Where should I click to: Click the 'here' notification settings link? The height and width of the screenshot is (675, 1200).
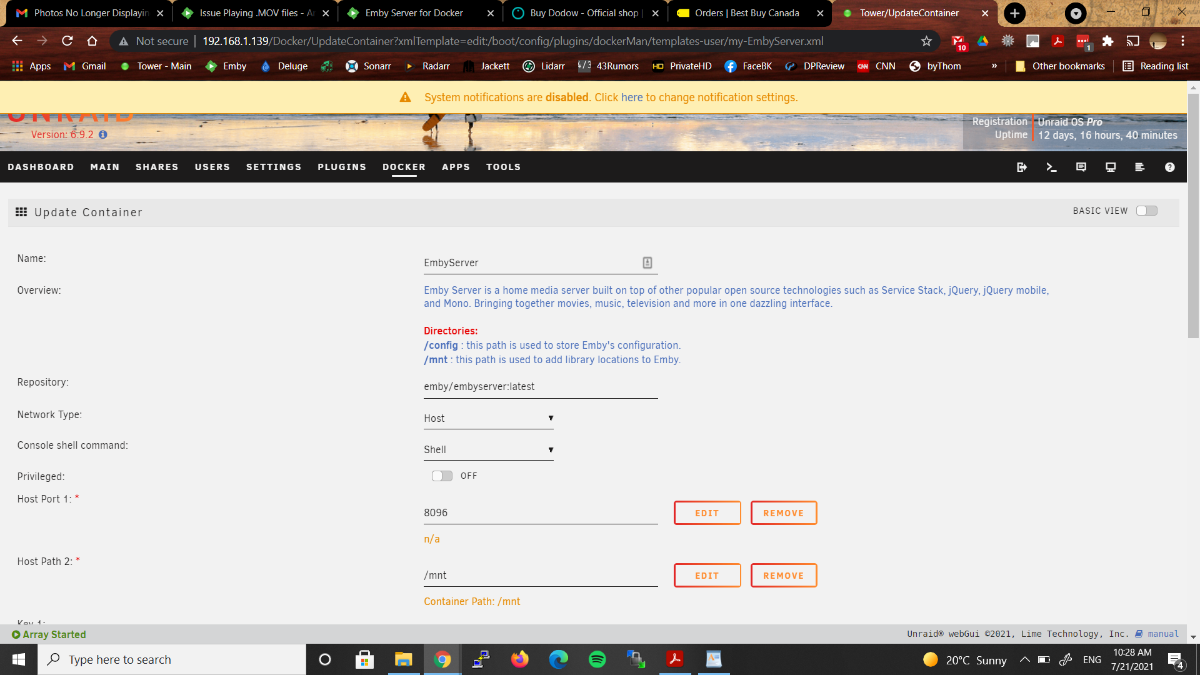(632, 98)
